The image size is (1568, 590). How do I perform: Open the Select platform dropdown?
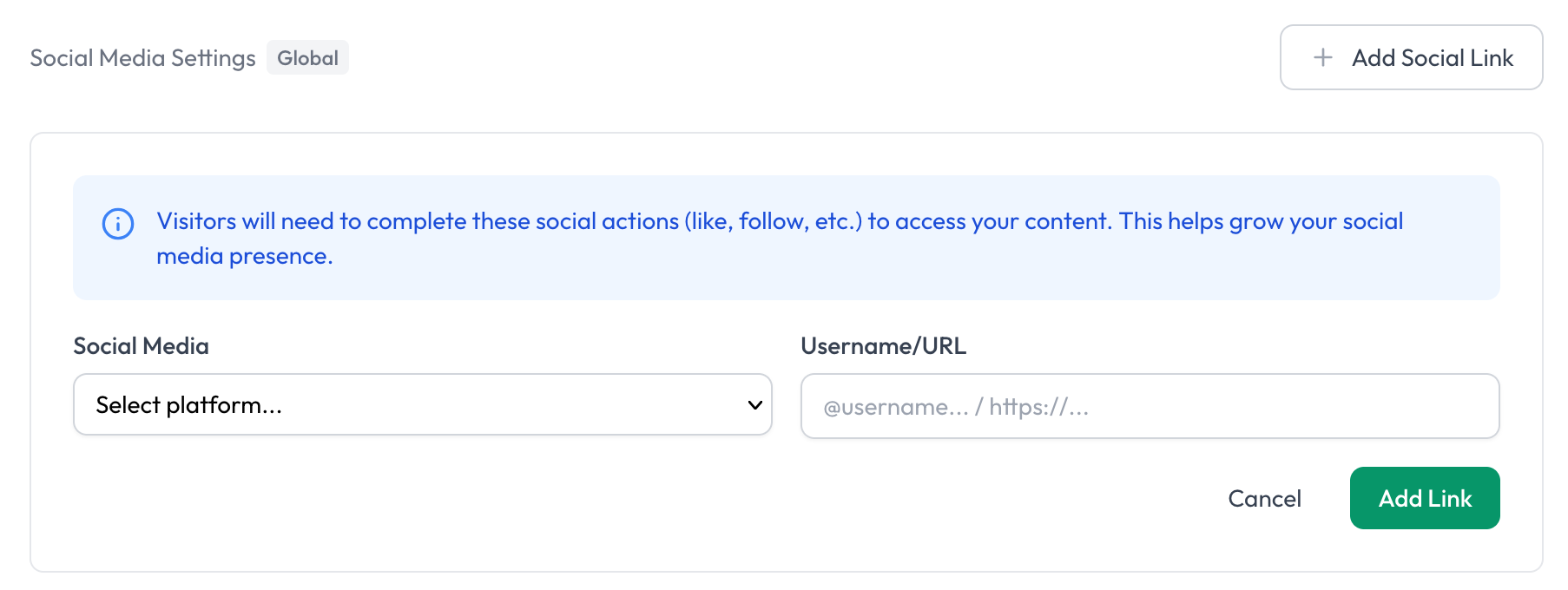422,405
